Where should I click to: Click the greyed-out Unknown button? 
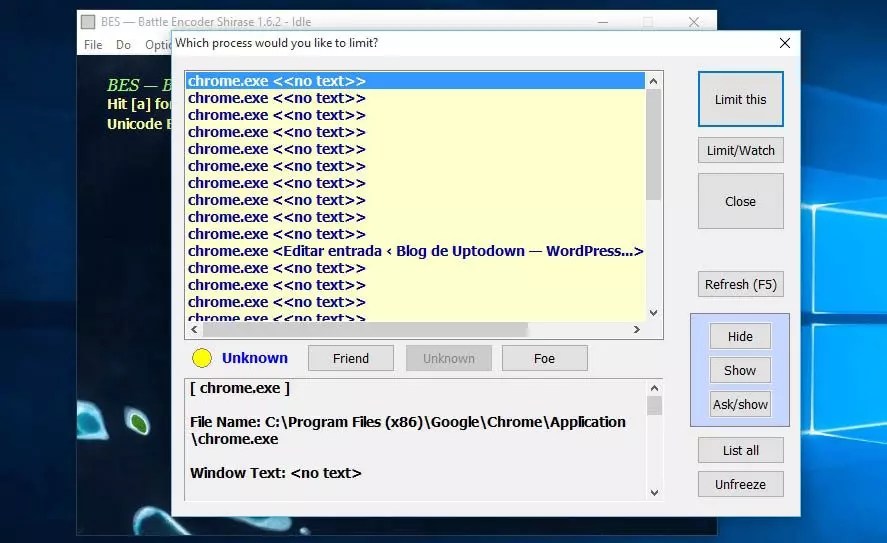click(x=449, y=359)
